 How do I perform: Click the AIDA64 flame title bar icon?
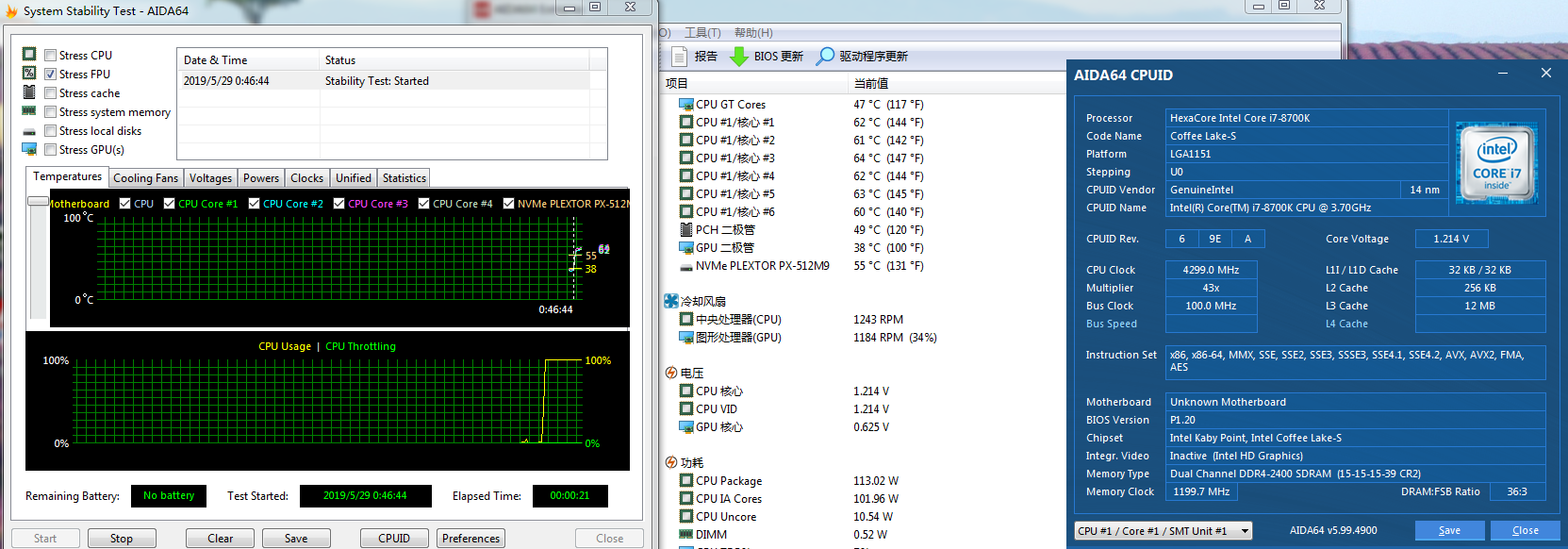click(11, 11)
